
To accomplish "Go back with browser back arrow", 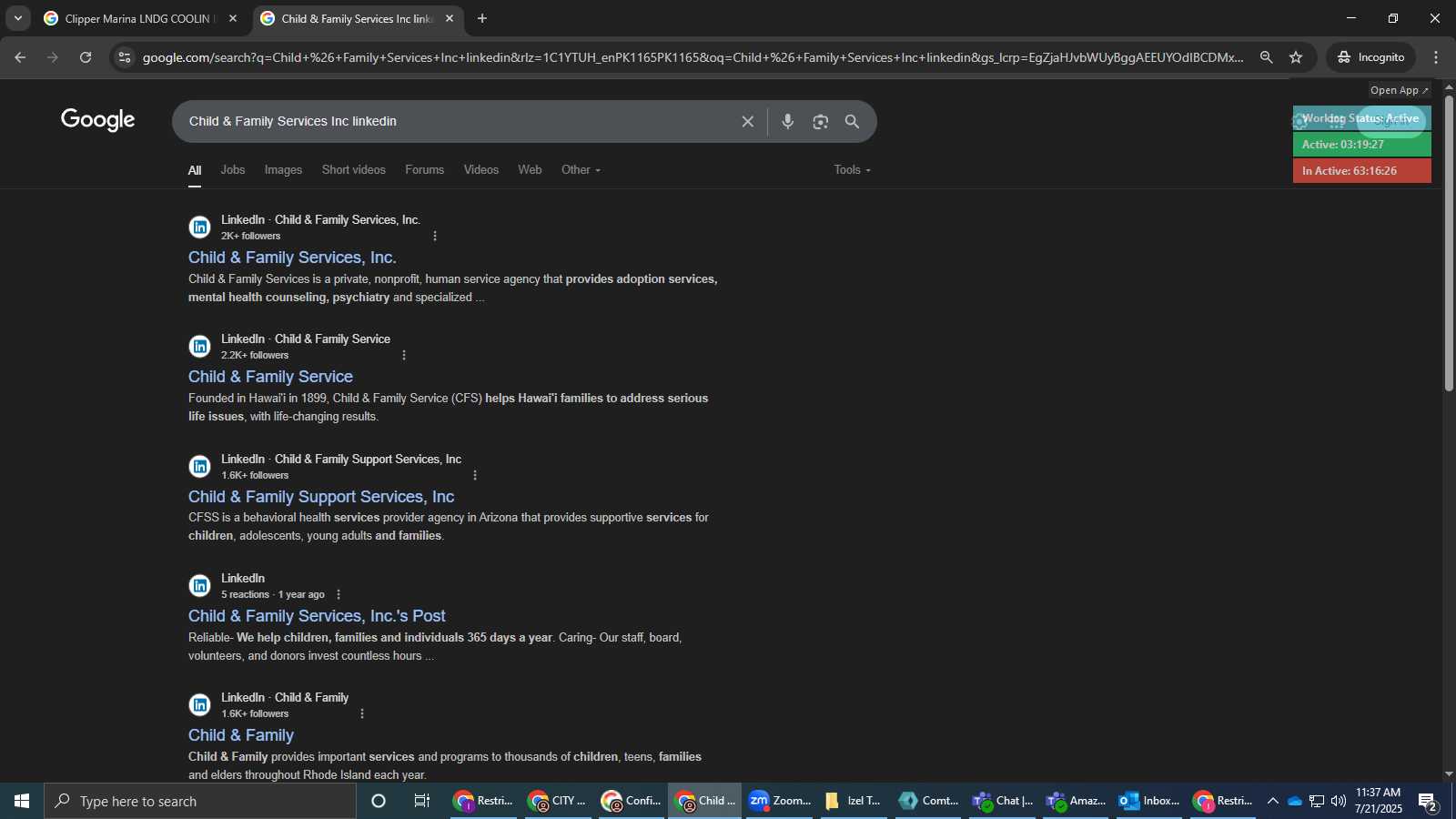I will [x=20, y=57].
